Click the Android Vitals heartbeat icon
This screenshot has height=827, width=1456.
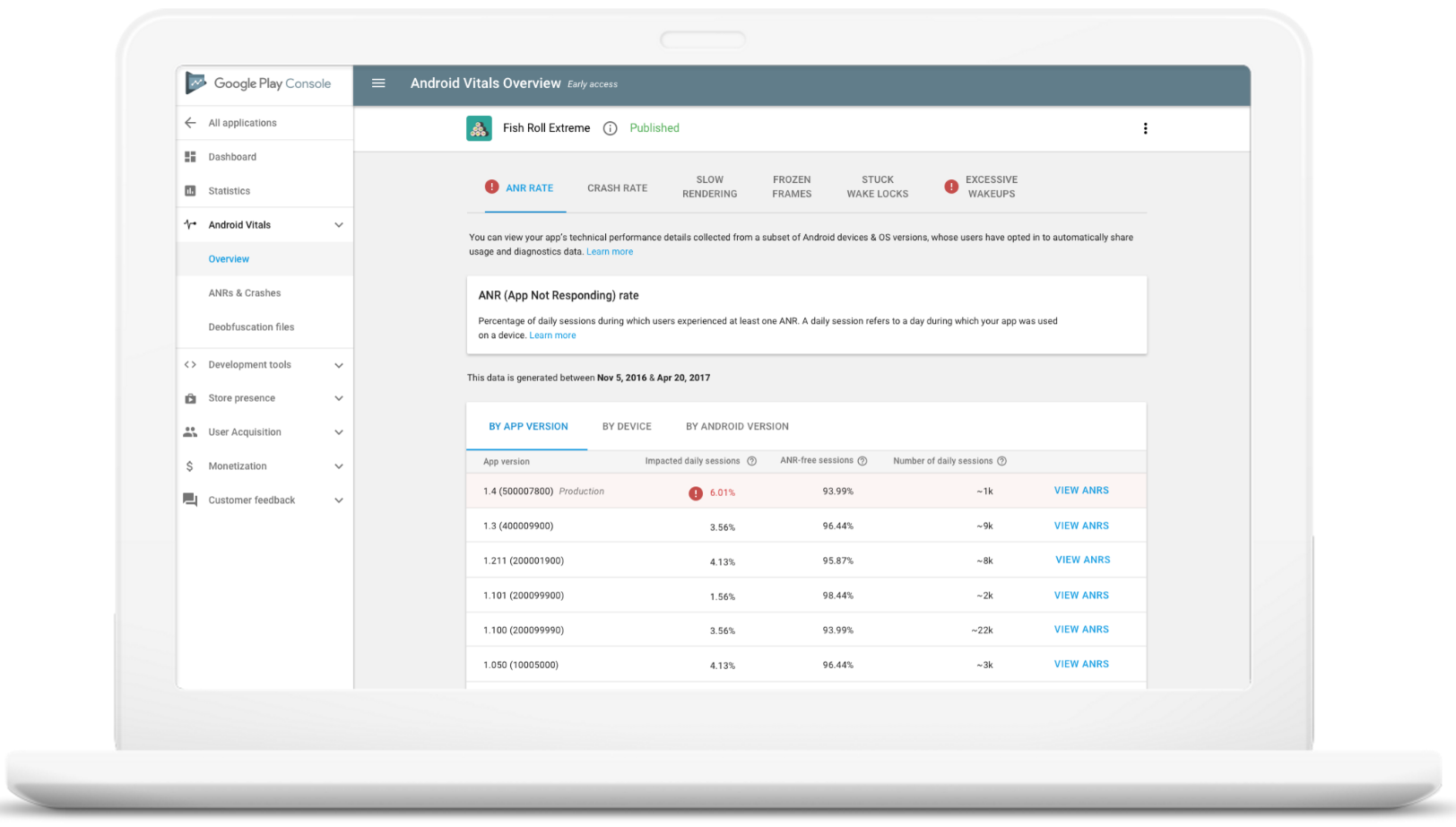click(x=190, y=224)
